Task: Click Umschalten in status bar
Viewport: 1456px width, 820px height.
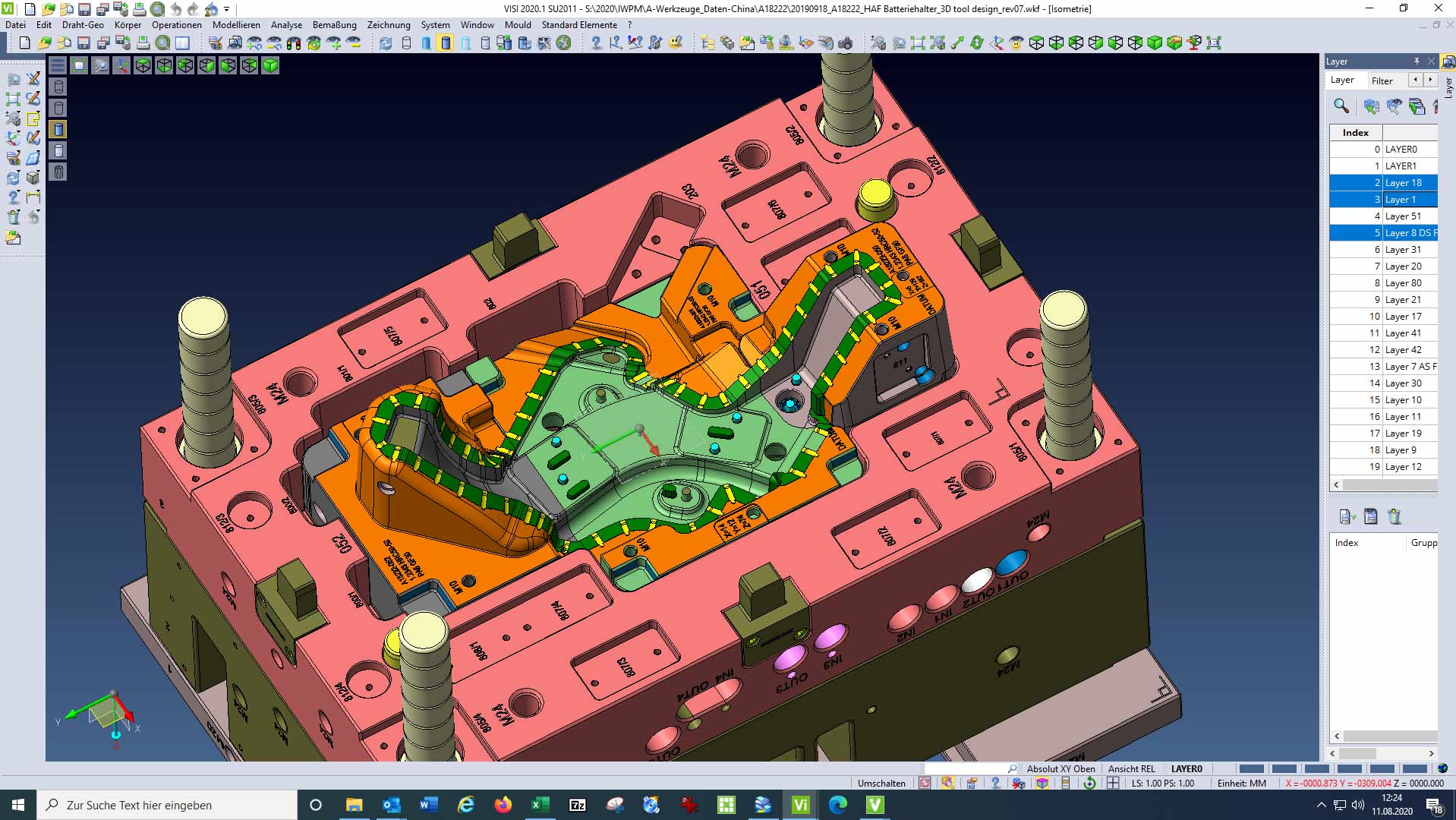Action: pos(881,784)
